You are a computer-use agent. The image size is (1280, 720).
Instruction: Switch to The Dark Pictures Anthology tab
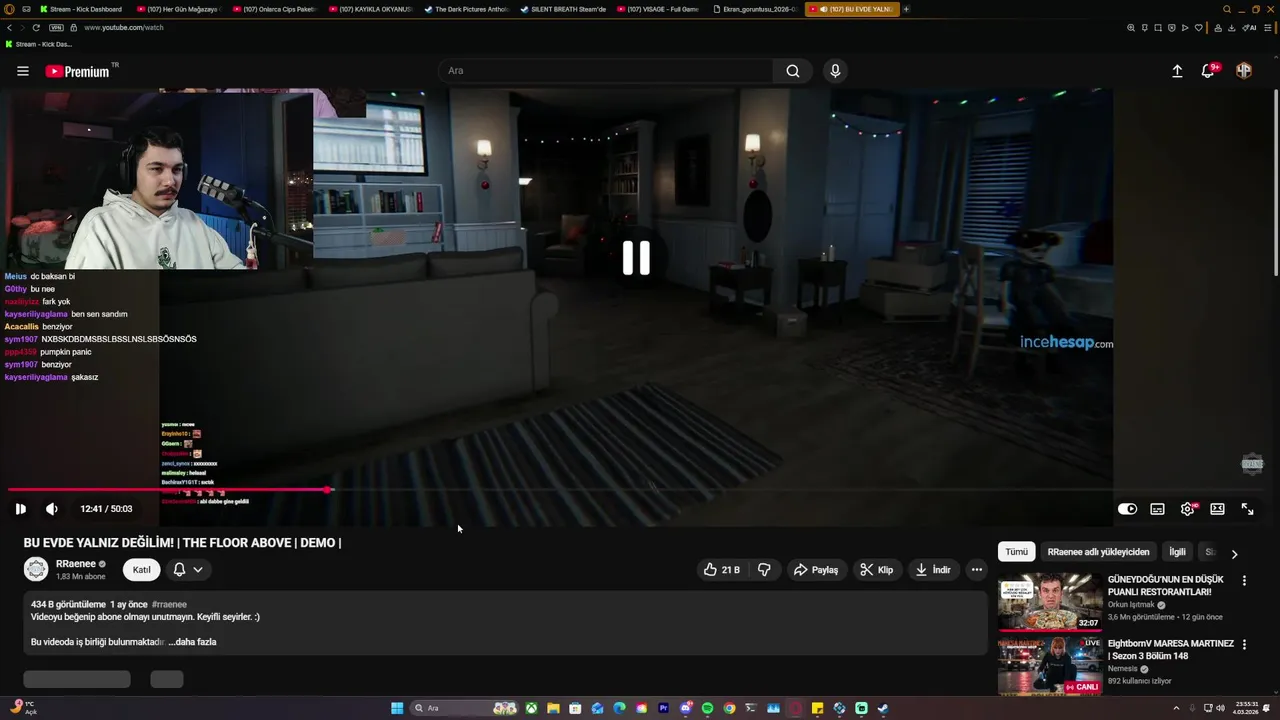click(x=467, y=9)
